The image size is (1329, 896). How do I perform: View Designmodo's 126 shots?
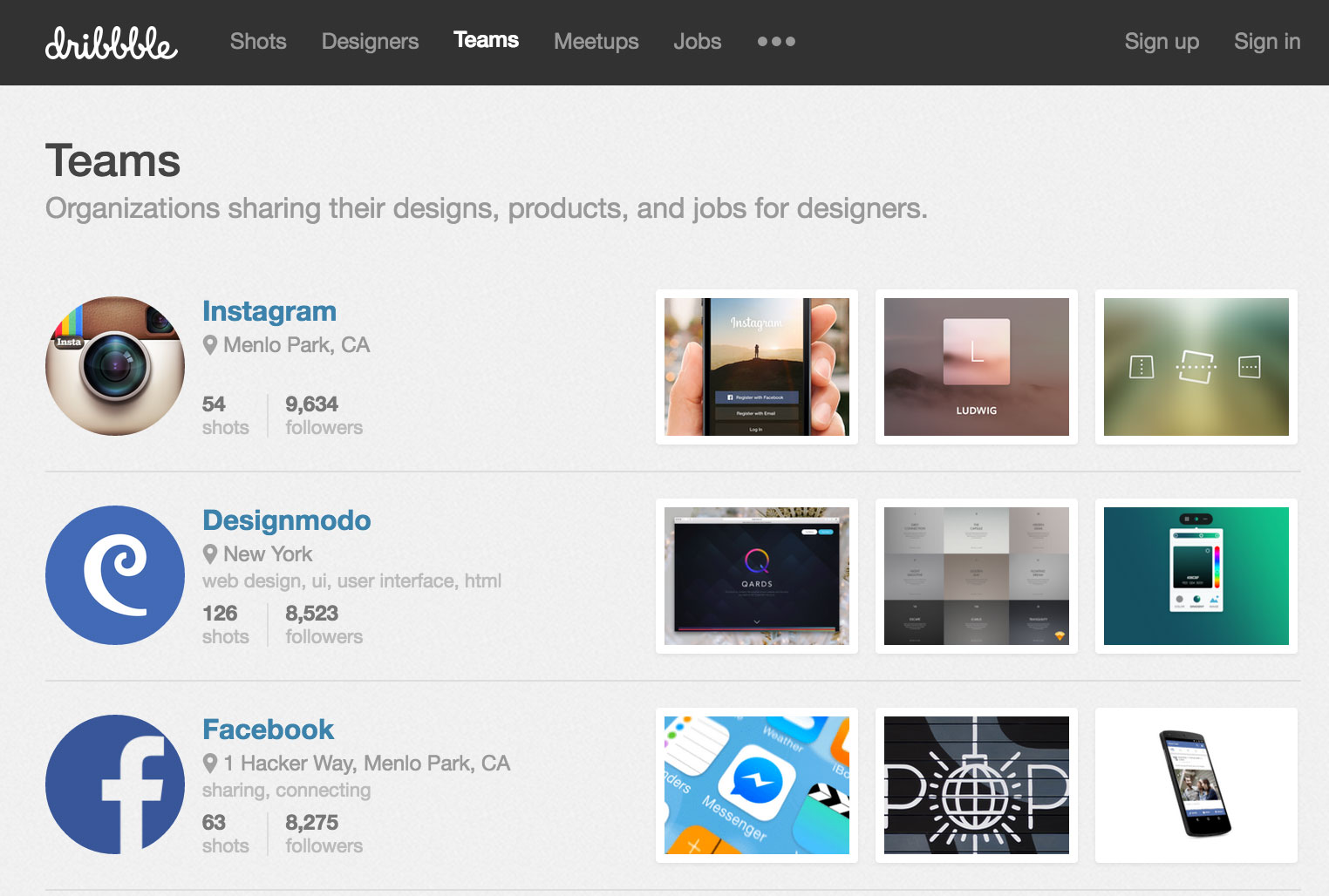point(225,624)
